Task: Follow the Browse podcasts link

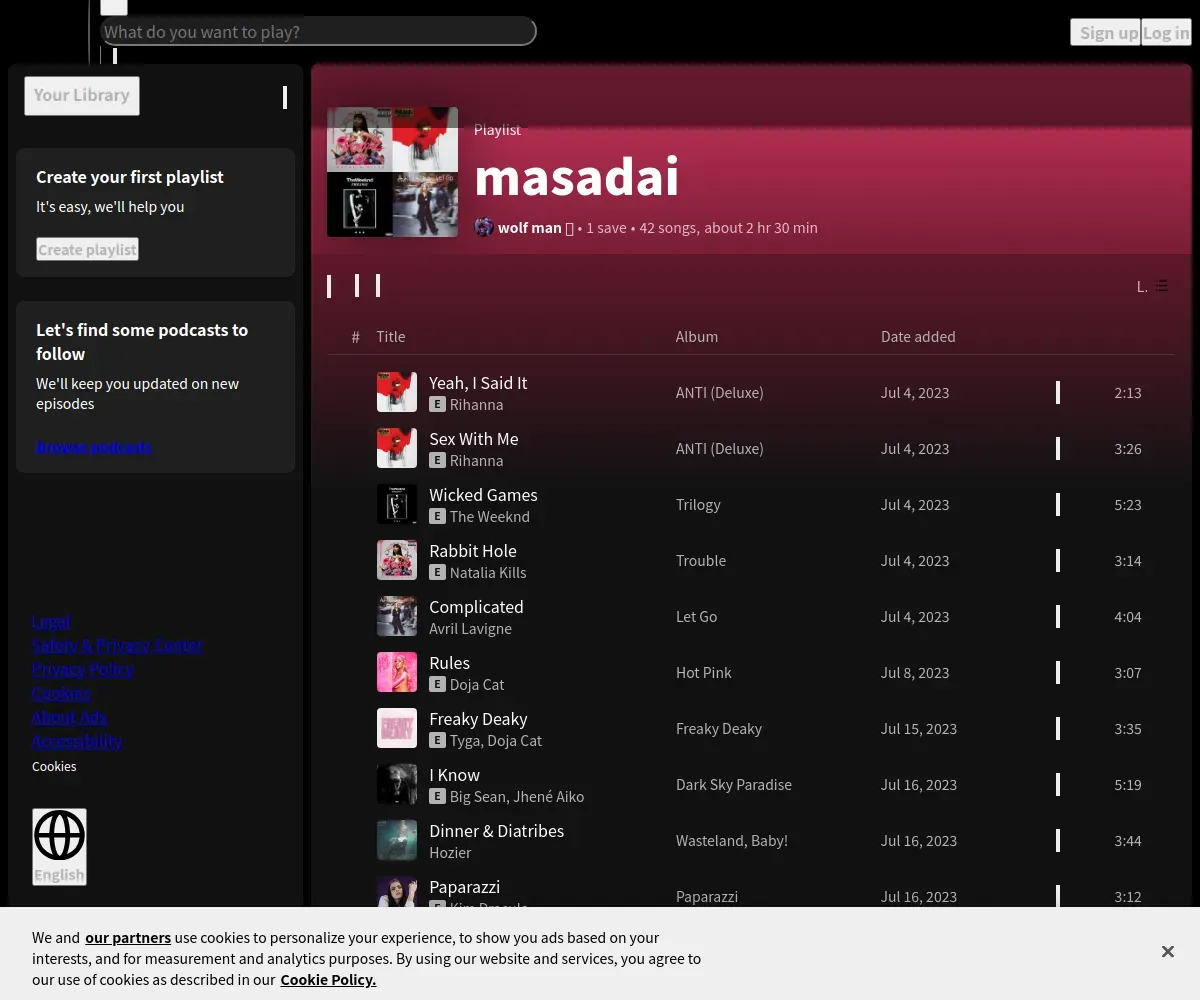Action: click(x=94, y=447)
